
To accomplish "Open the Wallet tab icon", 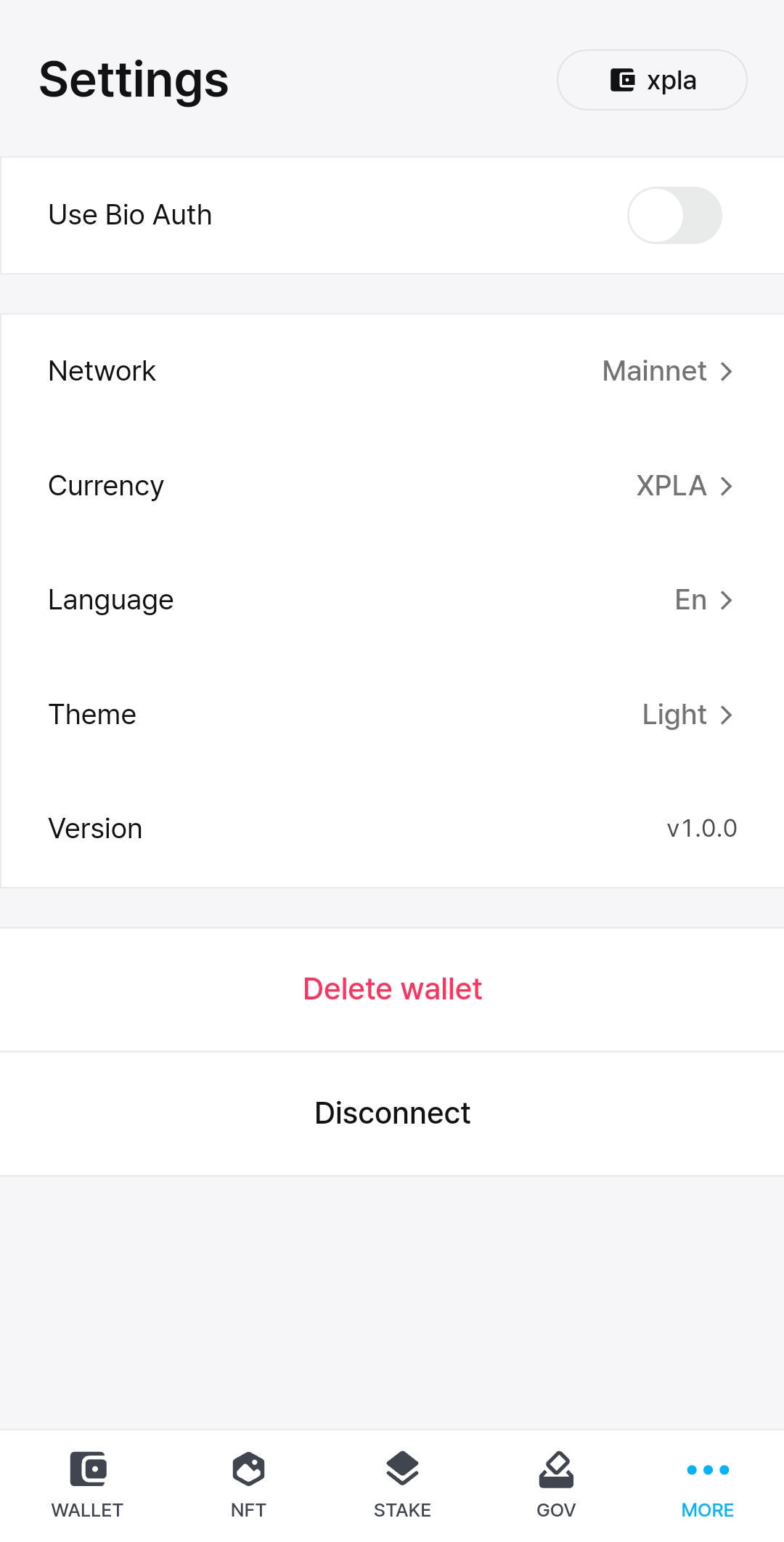I will (x=88, y=1469).
